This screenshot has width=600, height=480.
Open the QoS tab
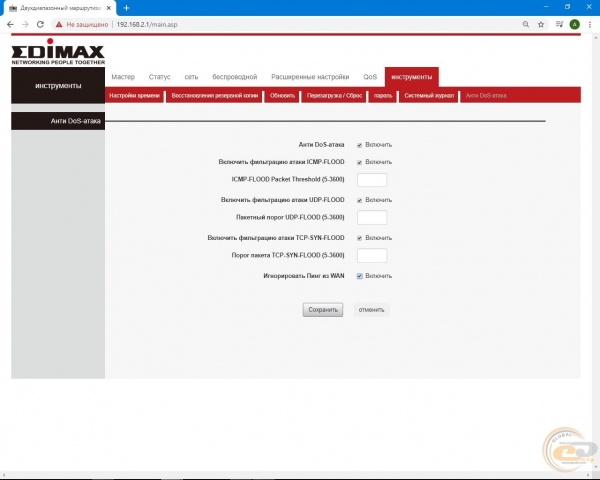(x=370, y=77)
